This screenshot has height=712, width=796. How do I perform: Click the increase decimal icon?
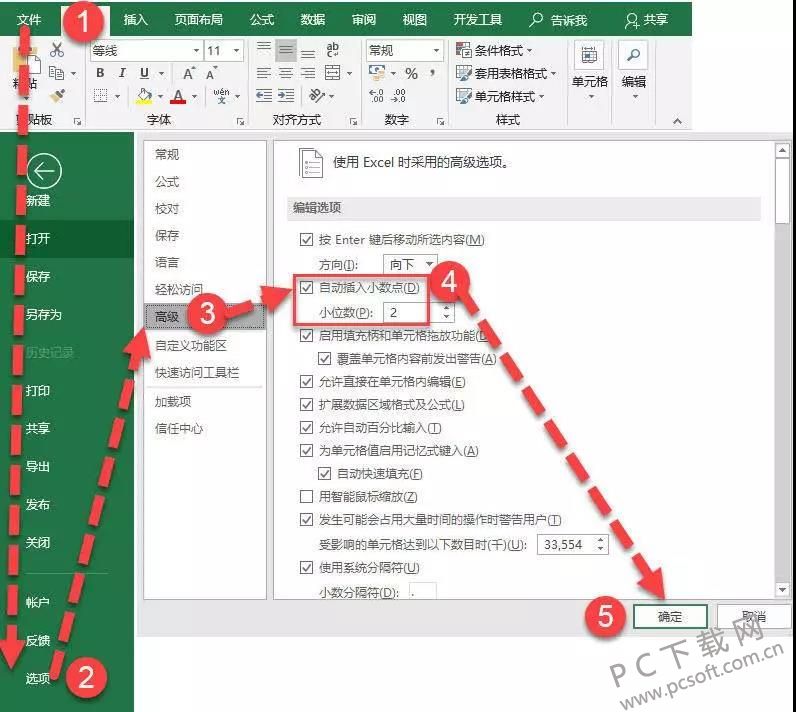(376, 95)
